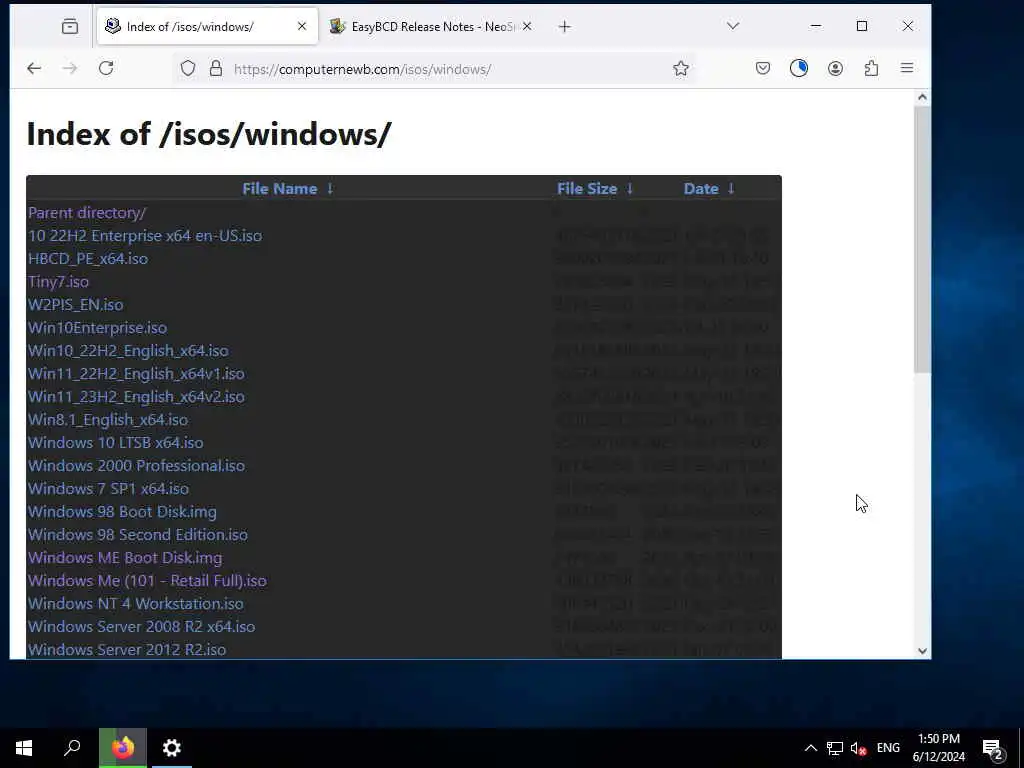Open Windows 7 SP1 x64.iso link
1024x768 pixels.
(108, 488)
